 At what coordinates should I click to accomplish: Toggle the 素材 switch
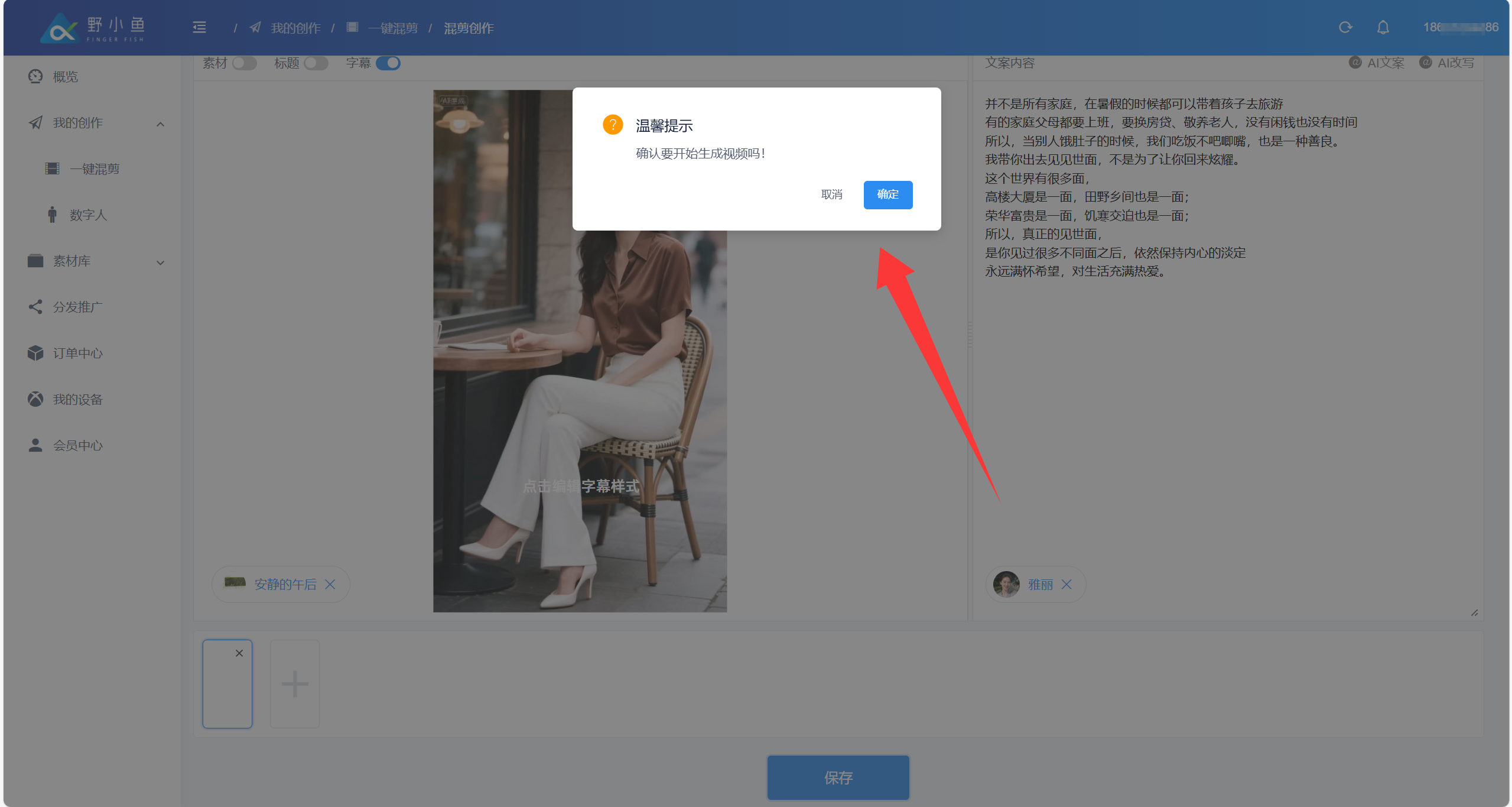244,63
